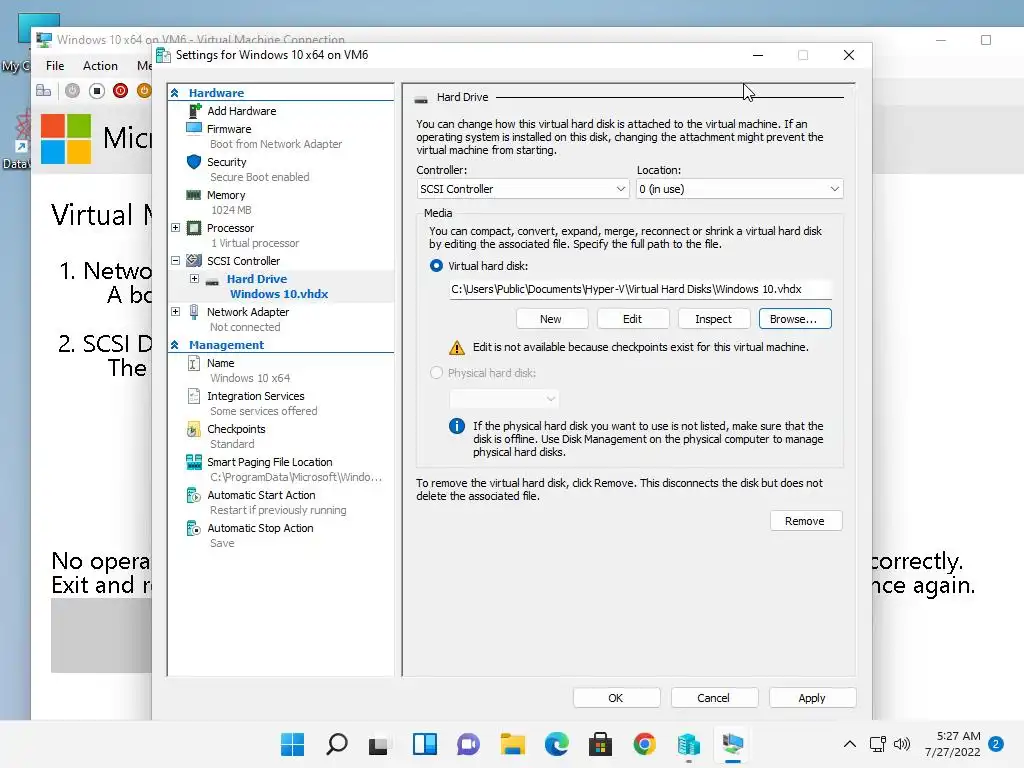1024x768 pixels.
Task: Collapse the SCSI Controller tree node
Action: point(175,260)
